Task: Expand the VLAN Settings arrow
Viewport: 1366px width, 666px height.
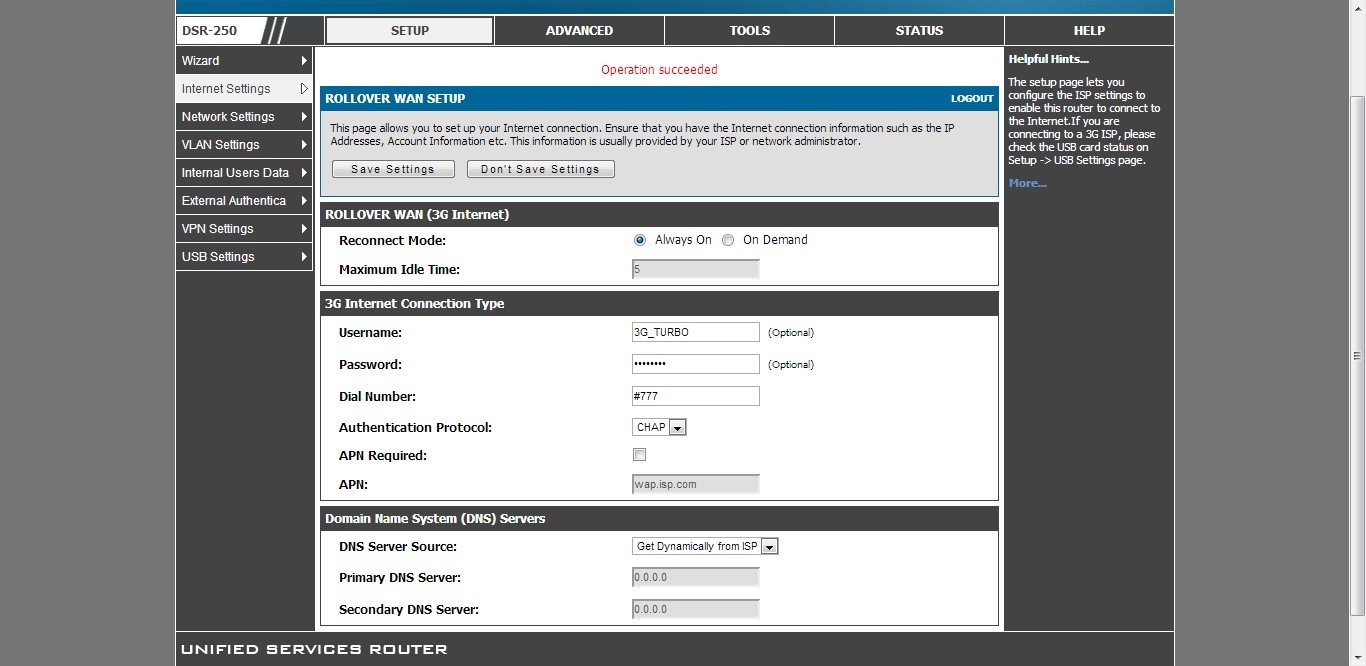Action: pos(304,145)
